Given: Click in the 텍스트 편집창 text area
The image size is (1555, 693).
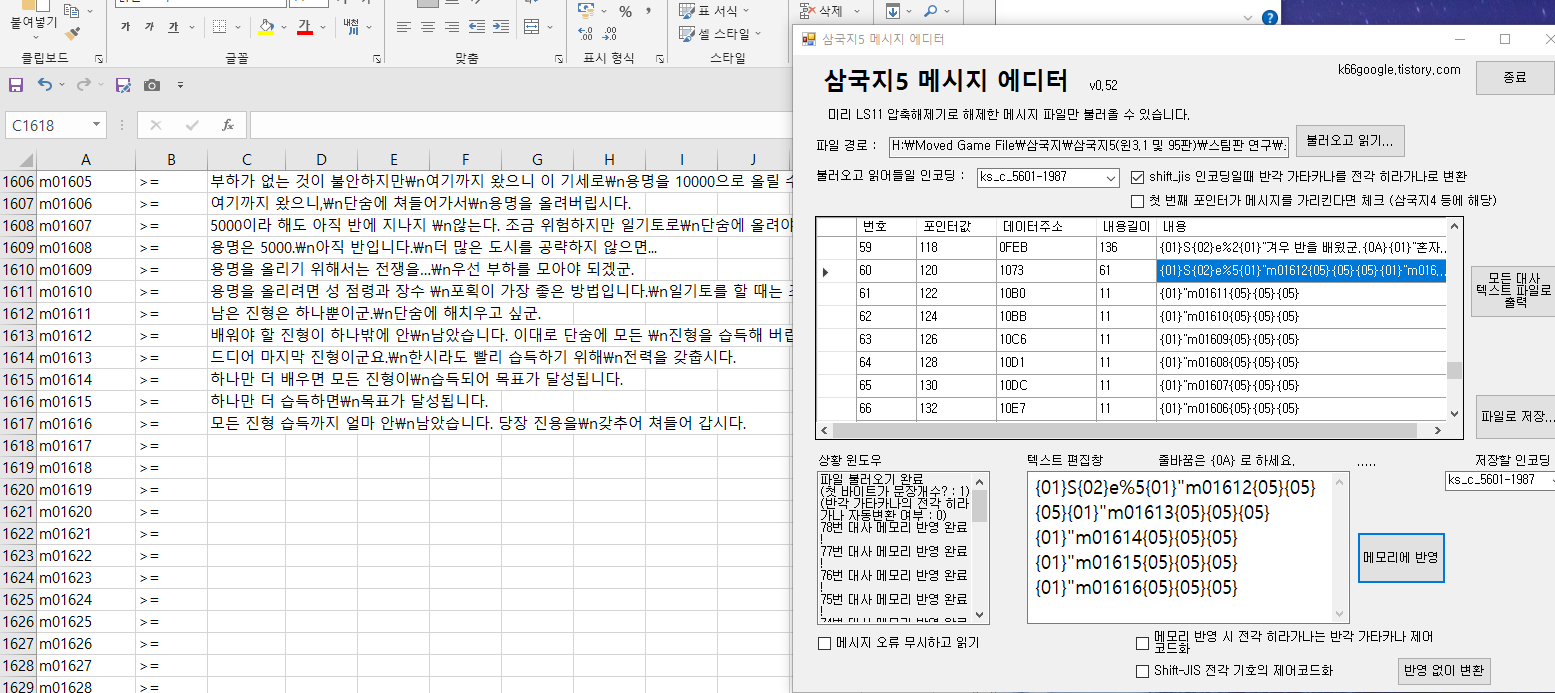Looking at the screenshot, I should point(1180,548).
